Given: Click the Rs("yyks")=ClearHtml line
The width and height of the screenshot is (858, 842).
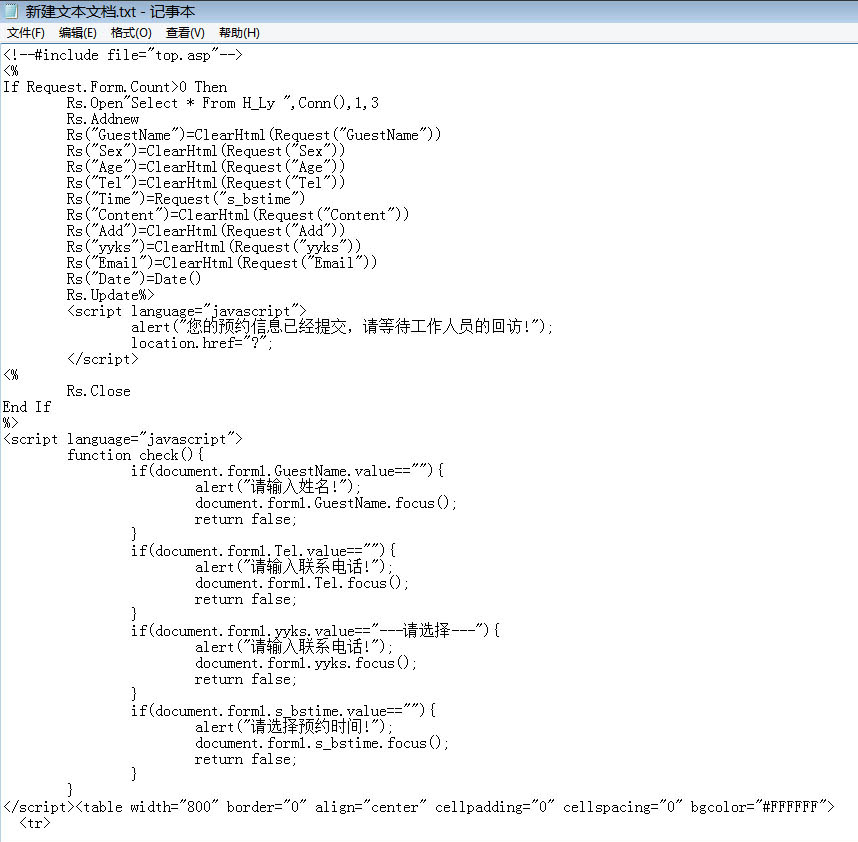Looking at the screenshot, I should click(x=214, y=247).
